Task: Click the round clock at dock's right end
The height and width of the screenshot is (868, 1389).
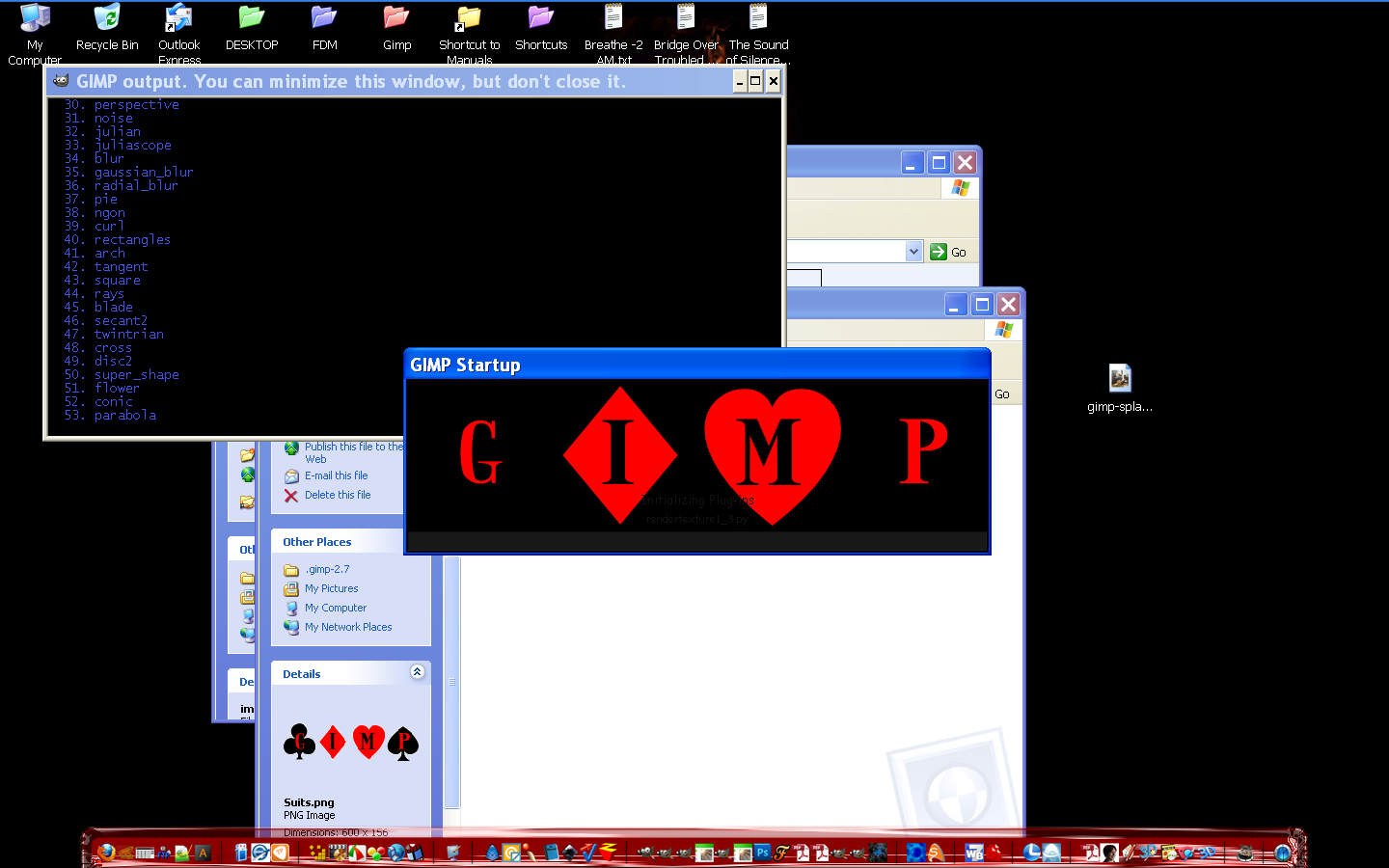Action: (x=1282, y=853)
